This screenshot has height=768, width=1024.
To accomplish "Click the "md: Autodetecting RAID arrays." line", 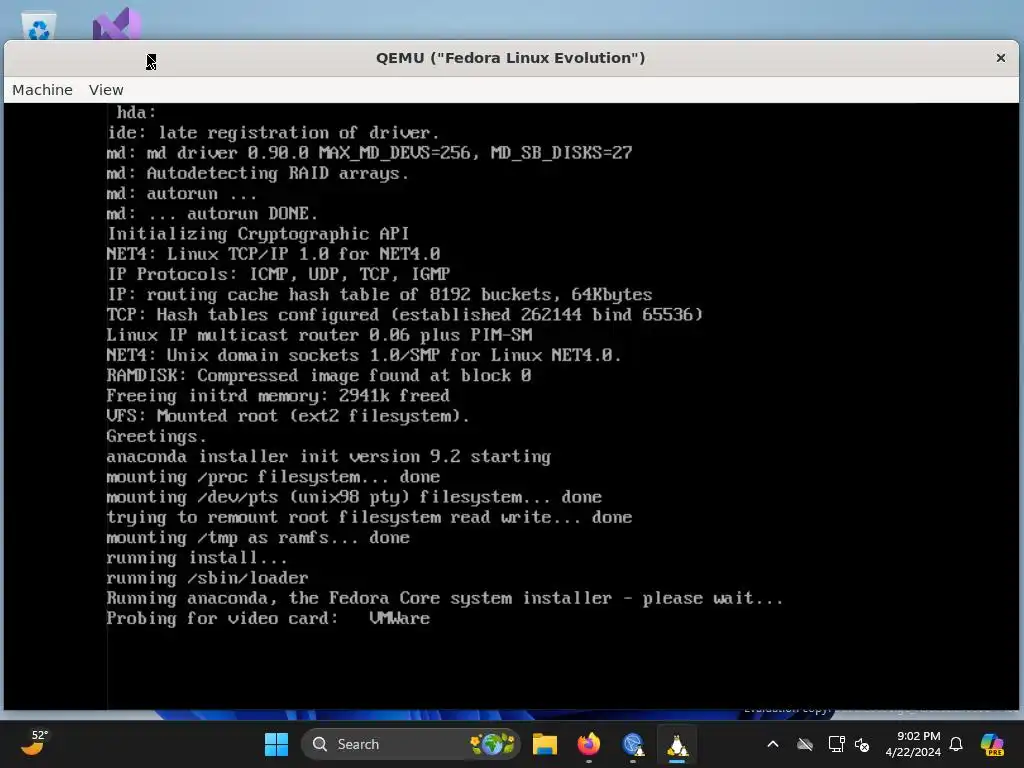I will pyautogui.click(x=257, y=173).
